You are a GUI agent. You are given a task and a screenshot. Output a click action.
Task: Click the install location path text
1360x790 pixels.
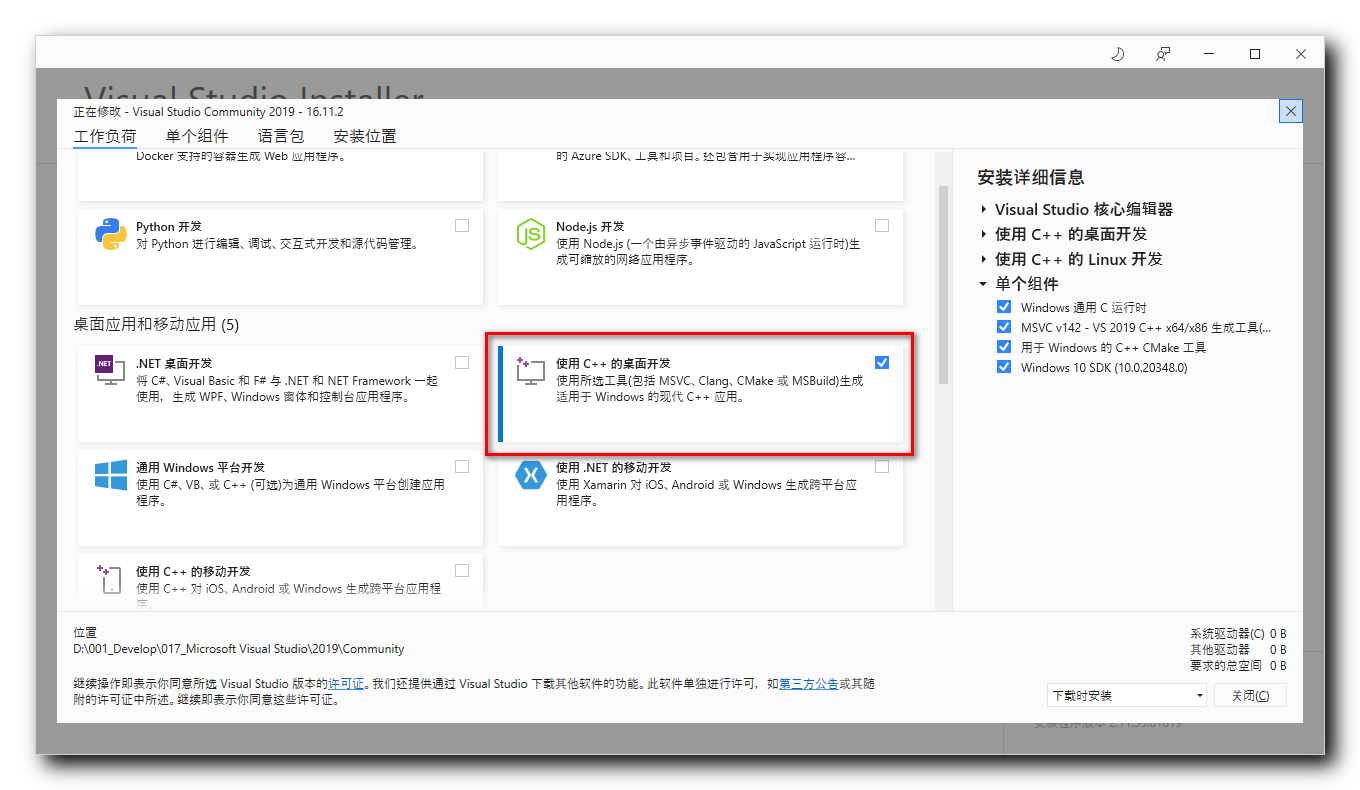pos(239,649)
